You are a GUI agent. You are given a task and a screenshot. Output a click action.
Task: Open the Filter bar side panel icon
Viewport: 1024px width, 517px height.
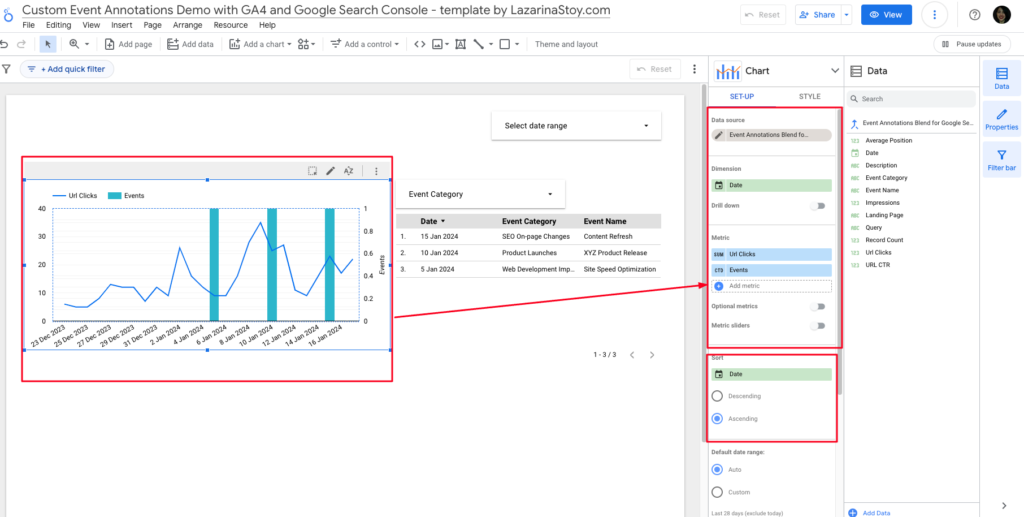point(1001,160)
